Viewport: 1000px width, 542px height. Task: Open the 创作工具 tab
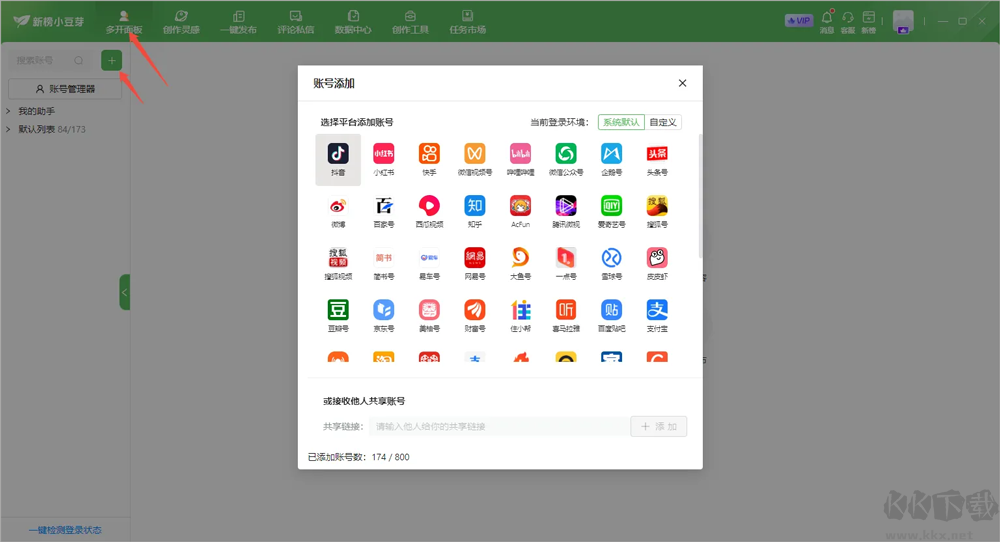(x=410, y=22)
